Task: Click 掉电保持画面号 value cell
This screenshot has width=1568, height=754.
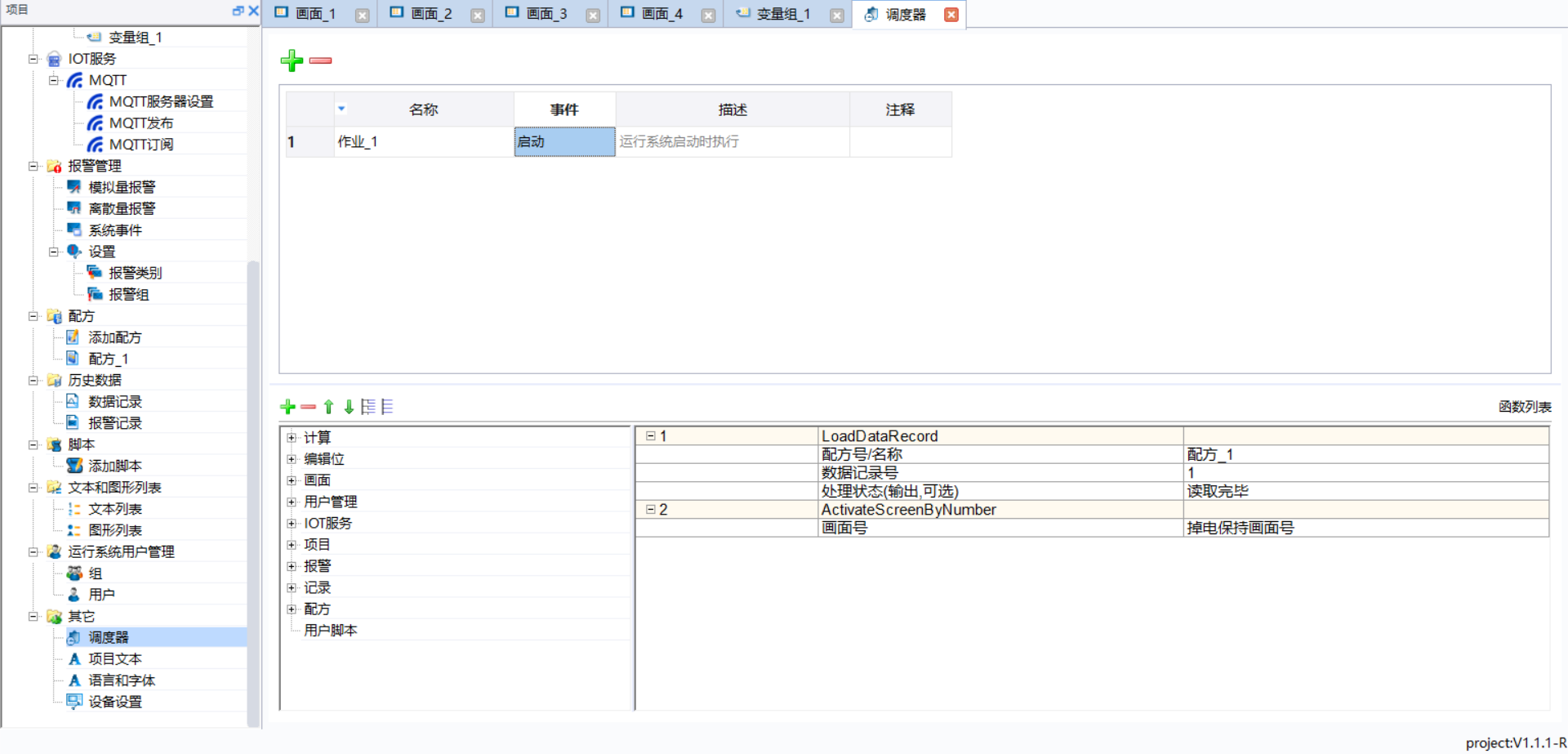Action: click(1366, 528)
